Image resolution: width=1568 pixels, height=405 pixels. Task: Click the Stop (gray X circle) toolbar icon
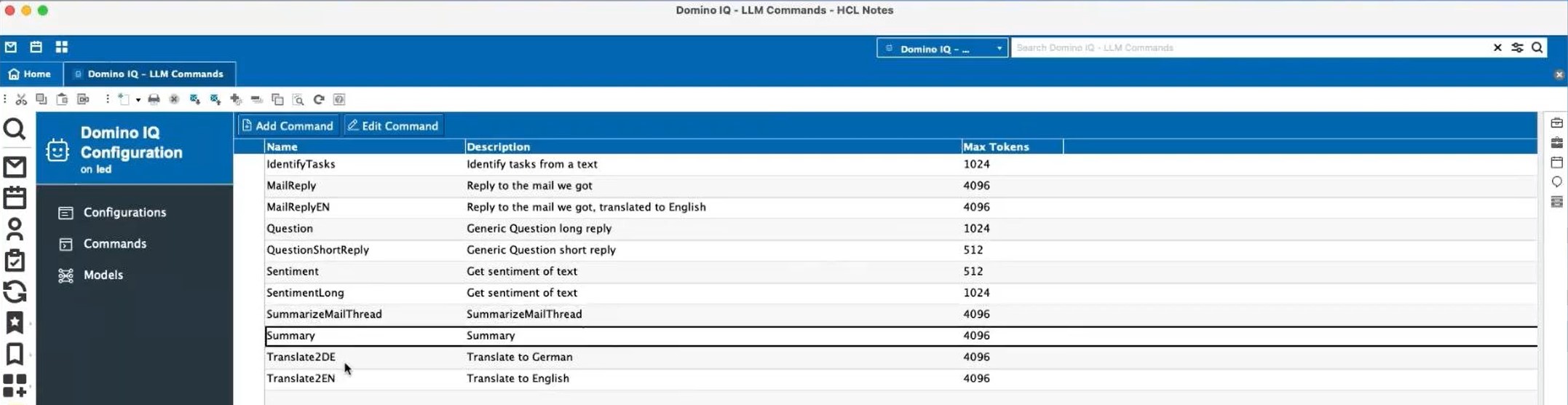(174, 99)
